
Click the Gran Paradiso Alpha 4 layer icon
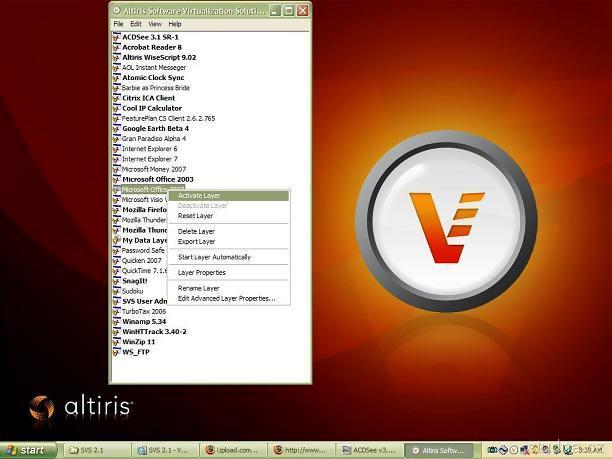coord(116,139)
